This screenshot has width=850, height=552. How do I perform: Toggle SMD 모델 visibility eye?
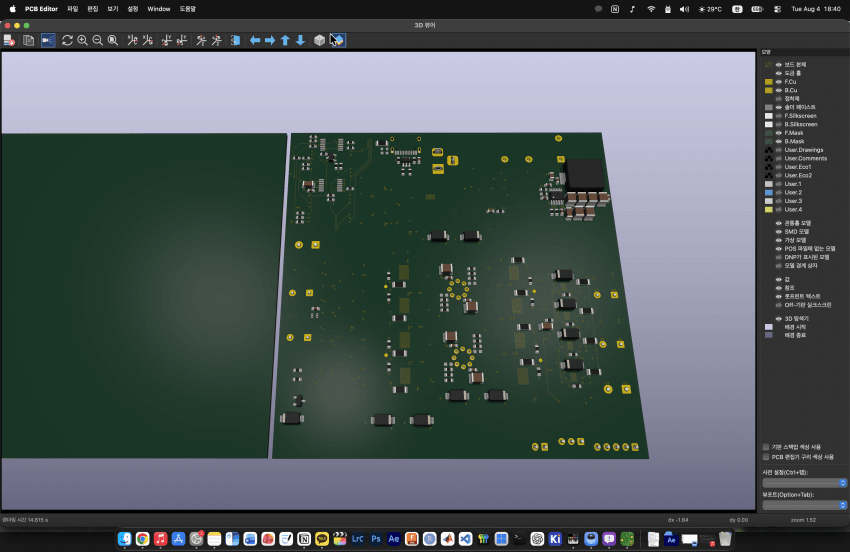778,232
